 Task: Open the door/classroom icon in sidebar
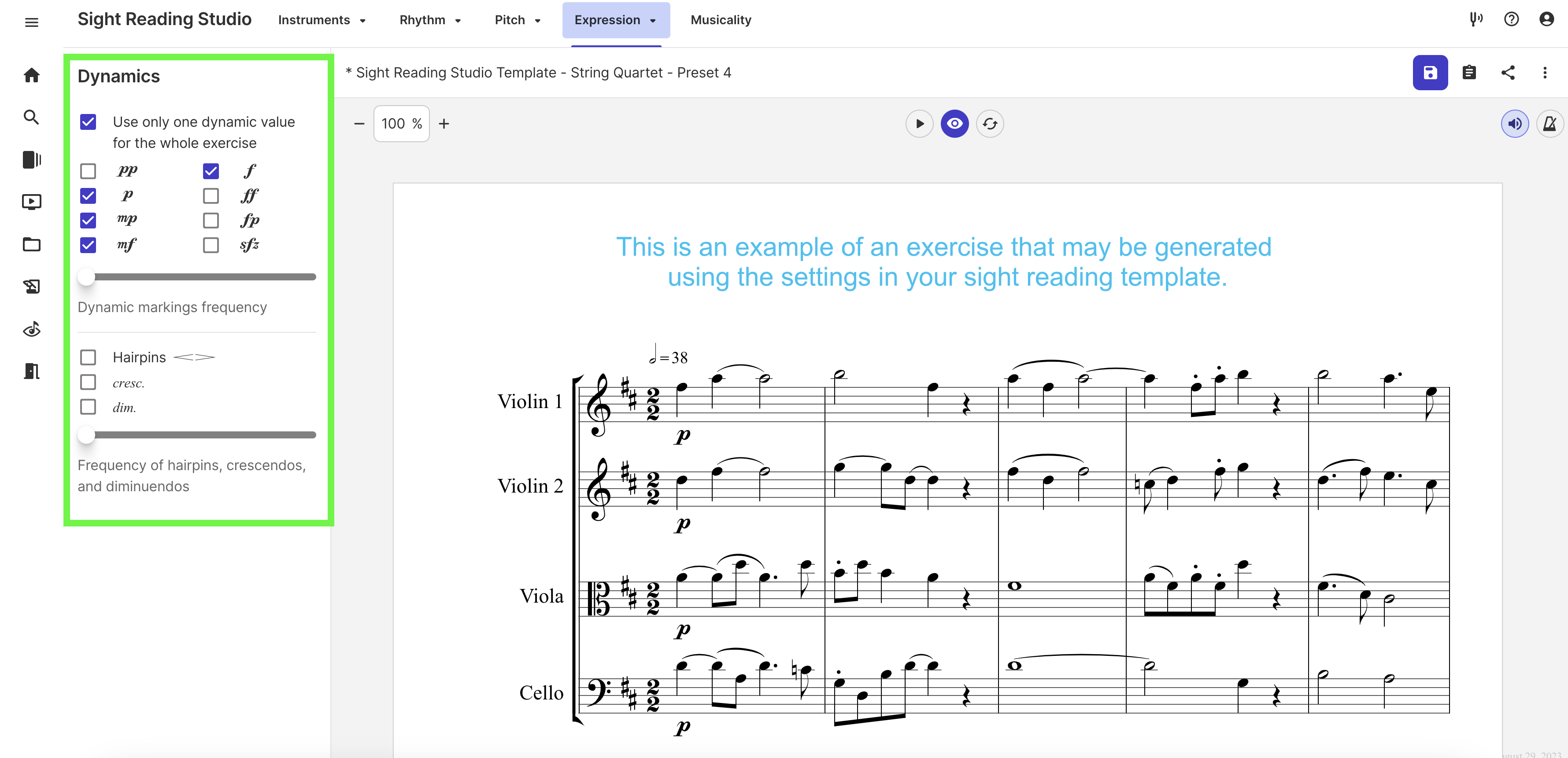32,371
